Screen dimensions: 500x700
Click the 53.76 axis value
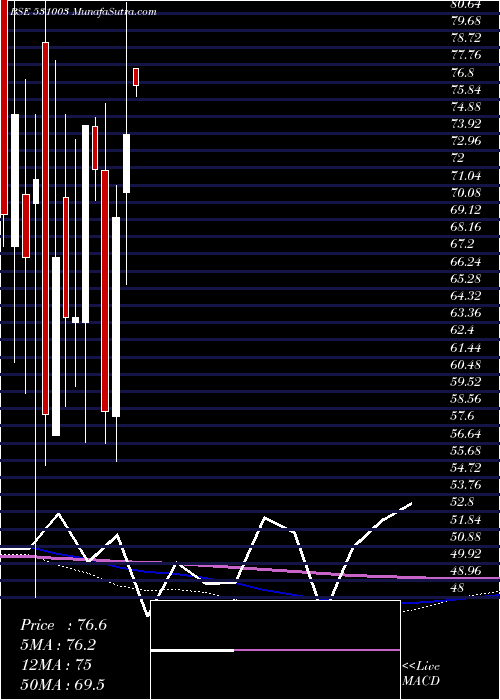[467, 484]
